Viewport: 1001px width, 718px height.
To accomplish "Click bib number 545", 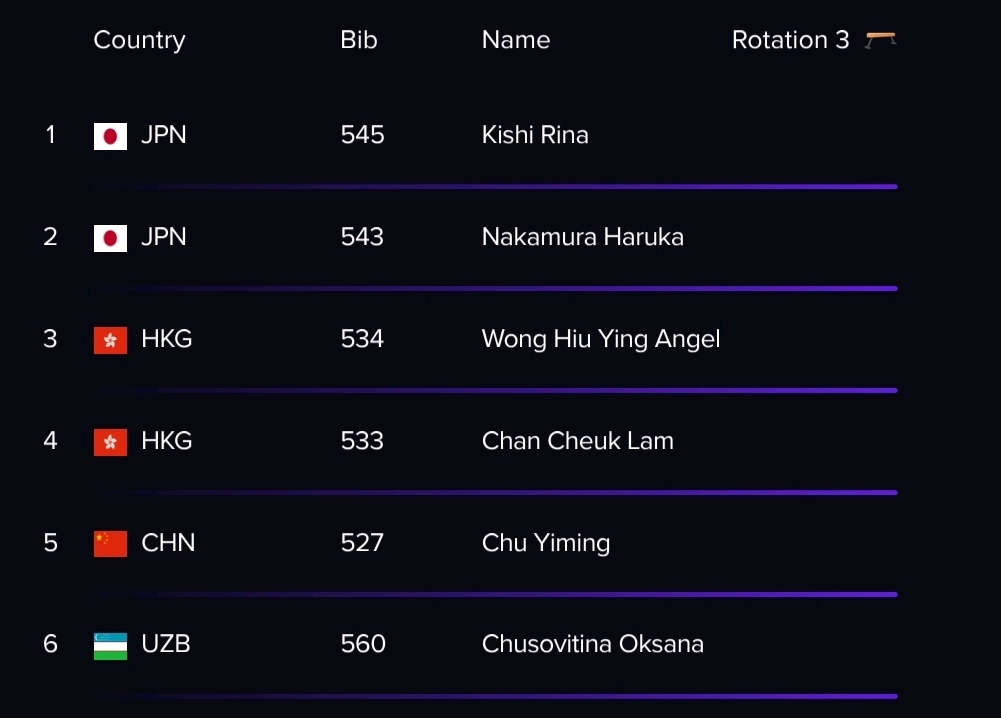I will [362, 135].
